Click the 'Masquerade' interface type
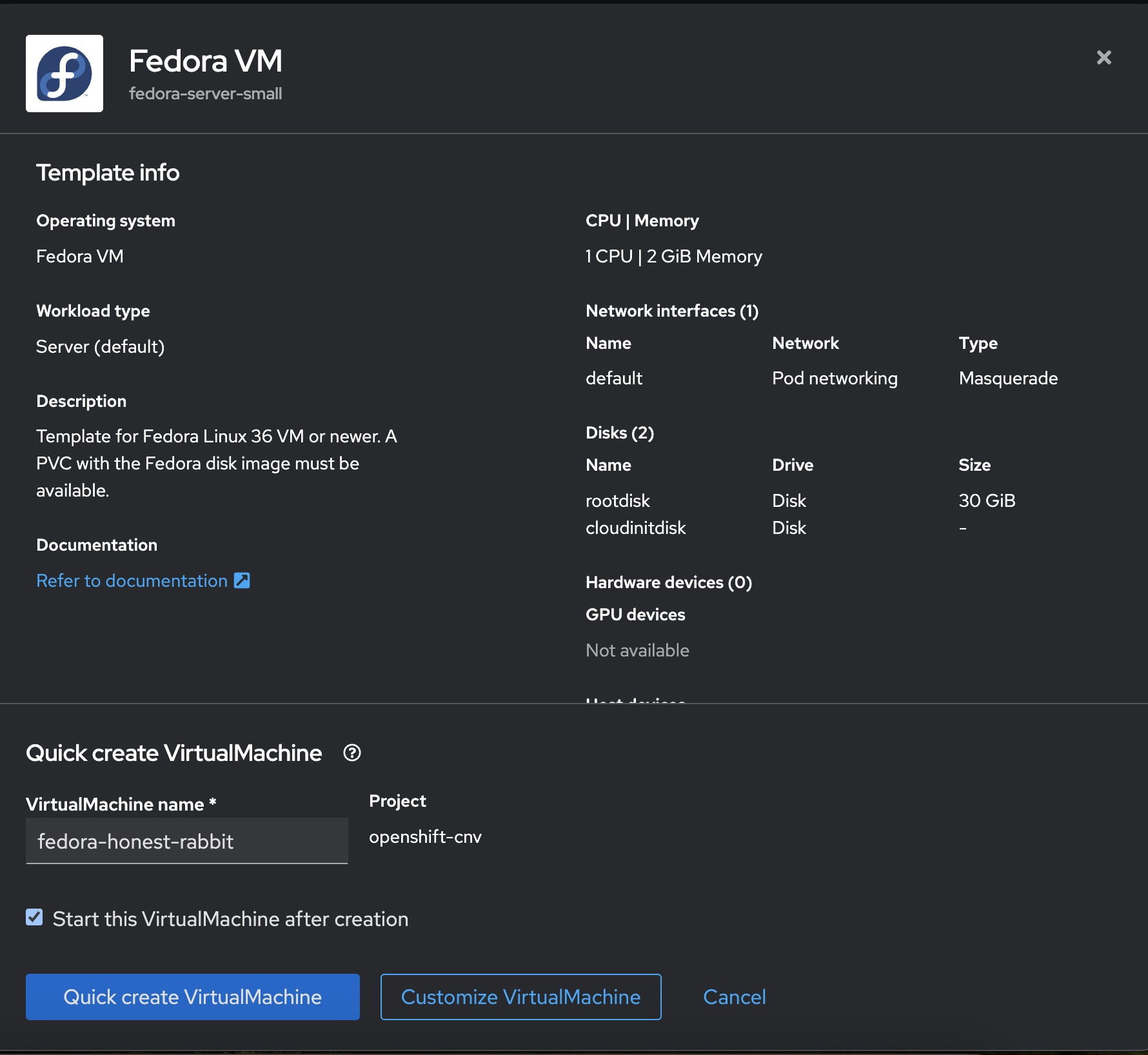1148x1055 pixels. (x=1009, y=379)
